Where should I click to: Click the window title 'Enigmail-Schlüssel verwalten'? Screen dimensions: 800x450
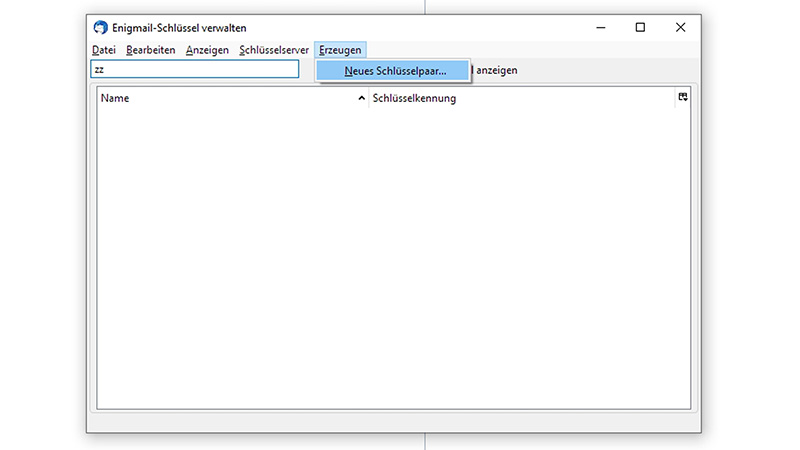pos(180,27)
